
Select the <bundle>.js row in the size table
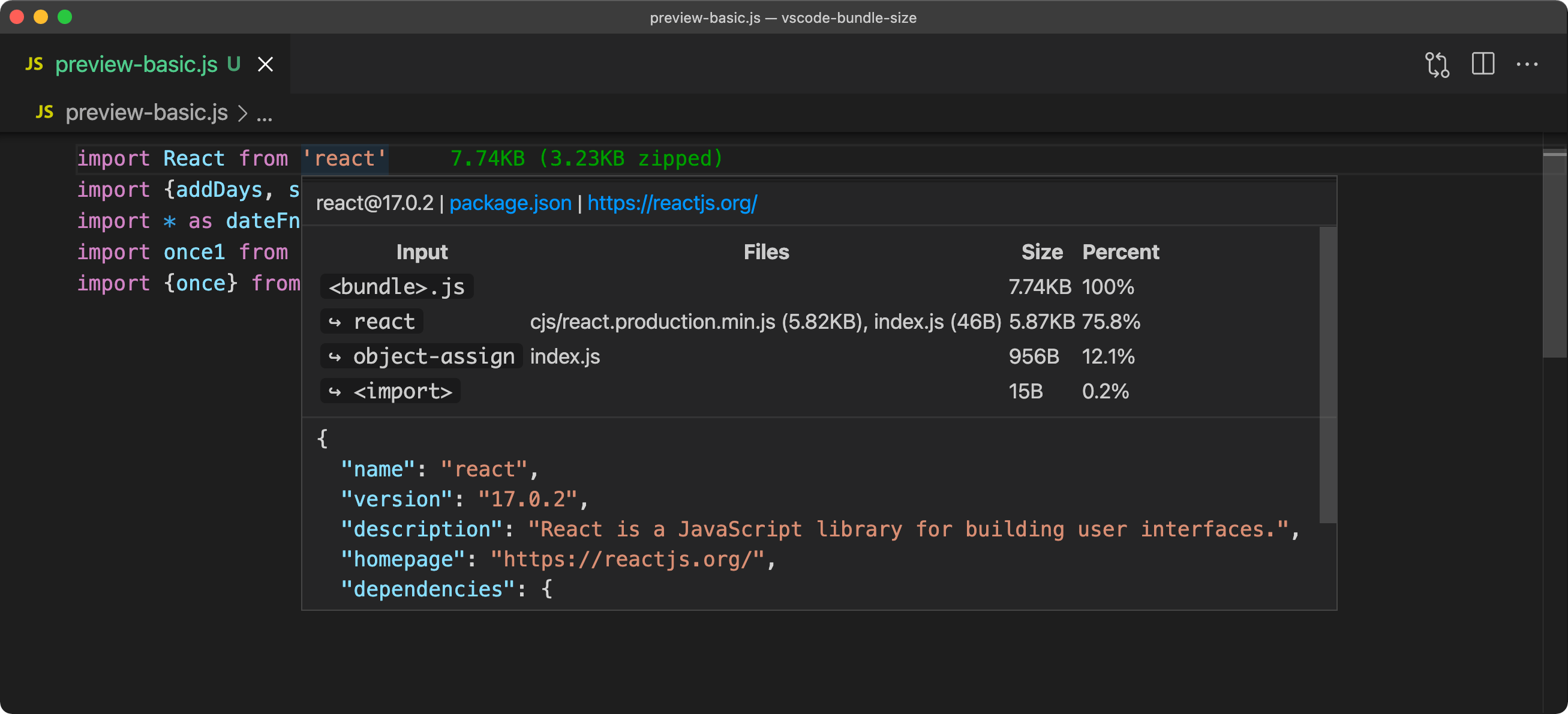[396, 287]
